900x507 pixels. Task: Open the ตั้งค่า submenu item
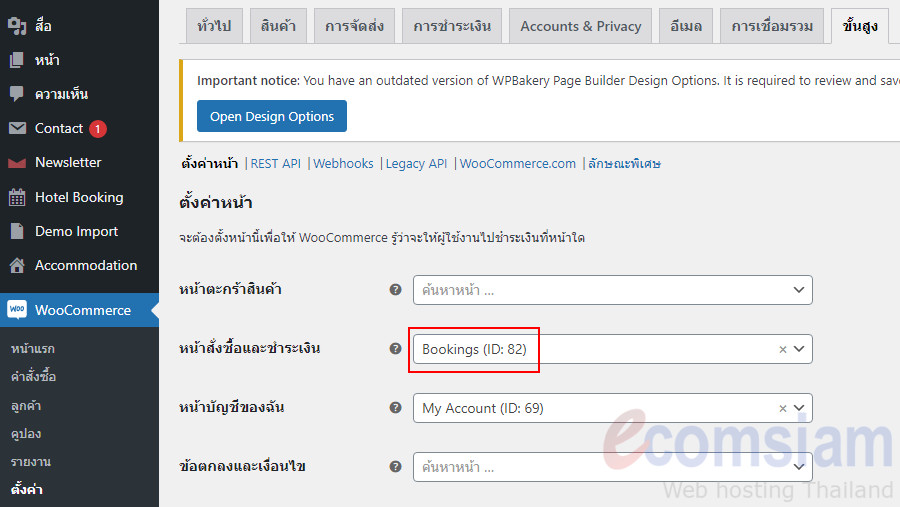(26, 490)
